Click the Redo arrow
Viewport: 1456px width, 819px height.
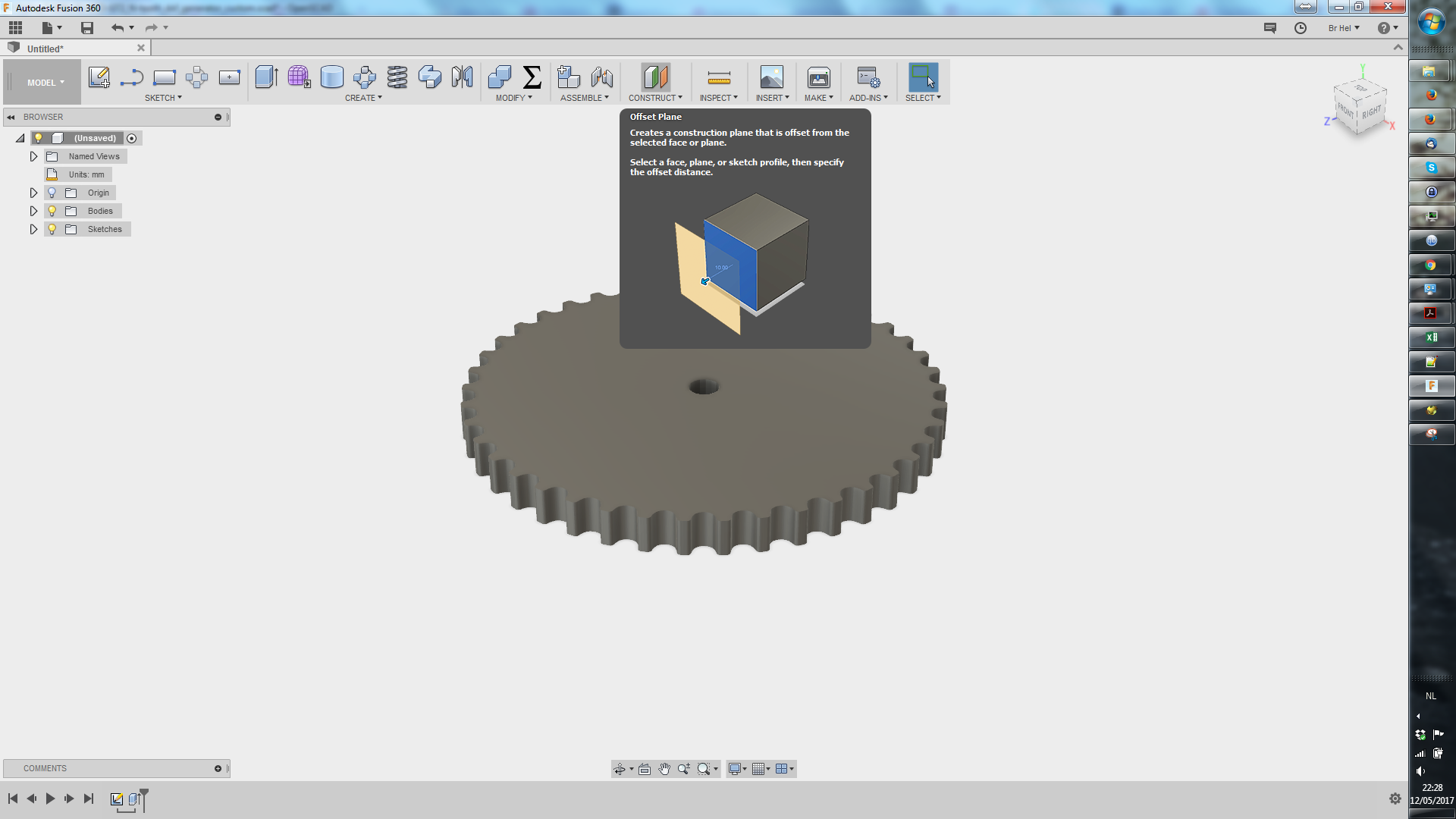(x=151, y=28)
